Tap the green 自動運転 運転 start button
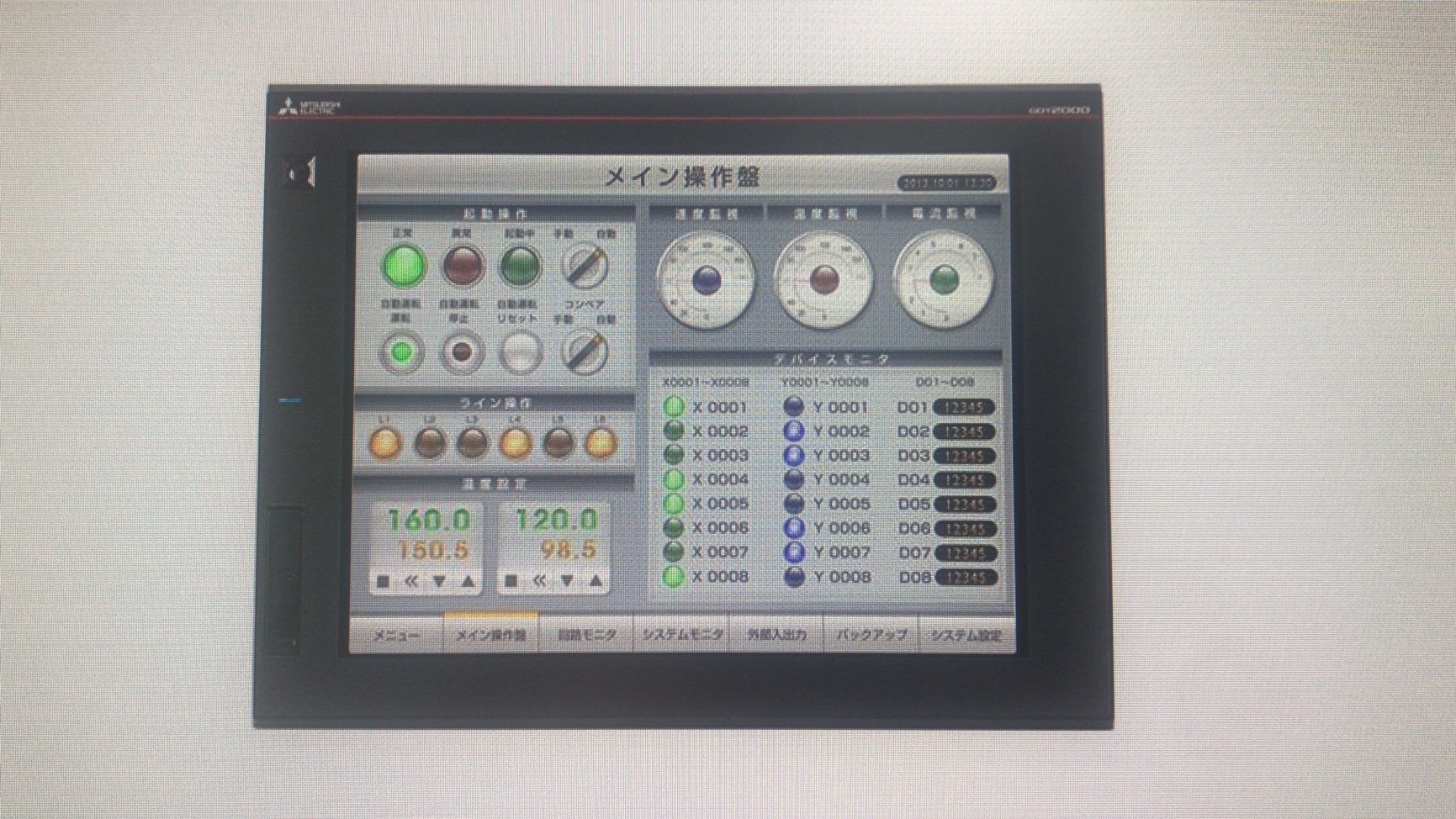This screenshot has height=819, width=1456. click(x=401, y=351)
